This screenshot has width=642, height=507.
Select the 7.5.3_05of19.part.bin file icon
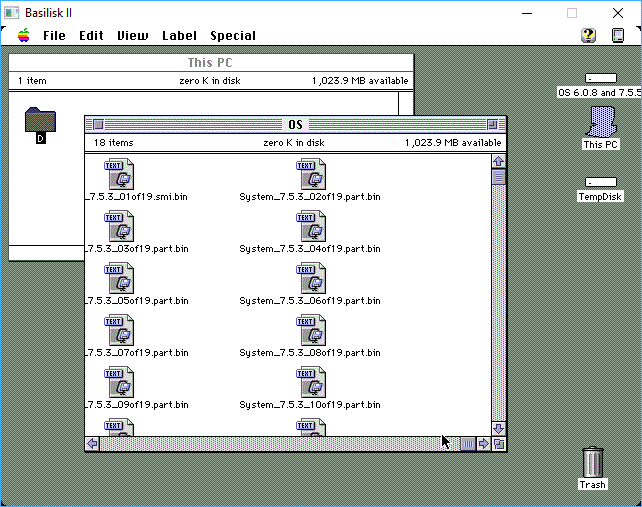pyautogui.click(x=119, y=278)
